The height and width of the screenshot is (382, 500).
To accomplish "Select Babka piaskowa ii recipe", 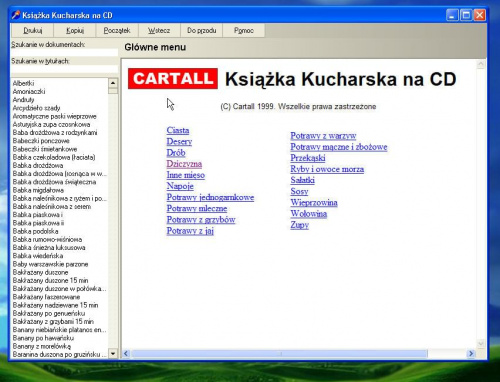I will pyautogui.click(x=38, y=223).
